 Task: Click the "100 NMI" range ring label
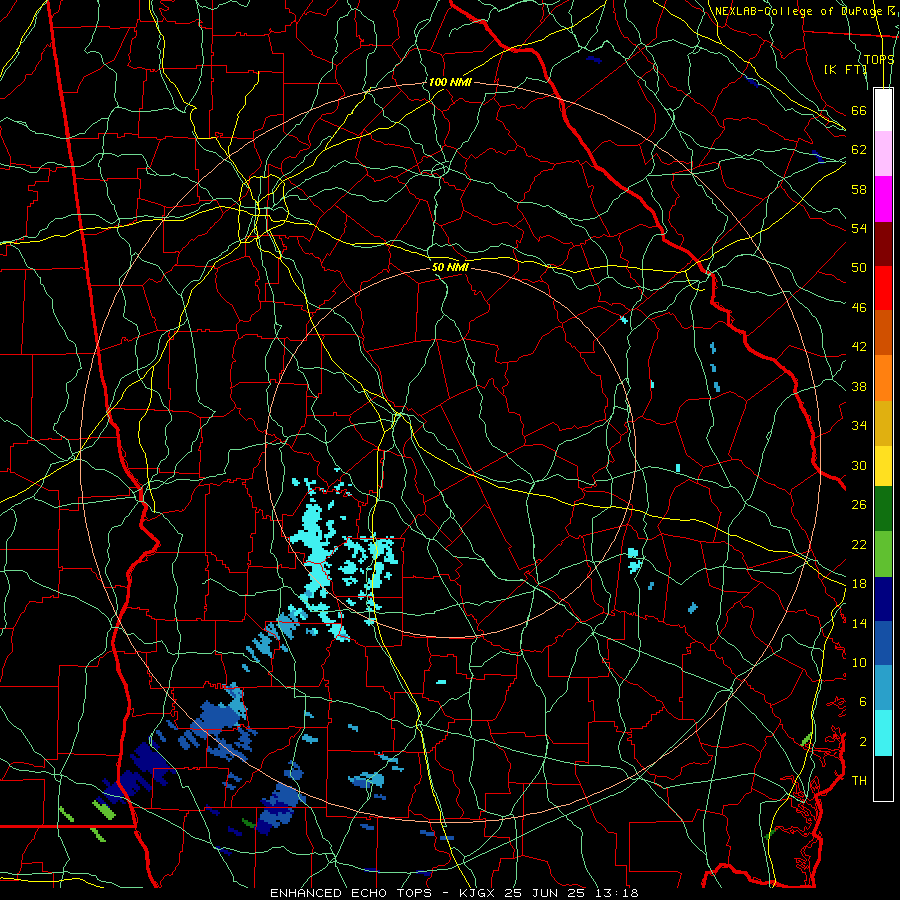click(x=450, y=82)
